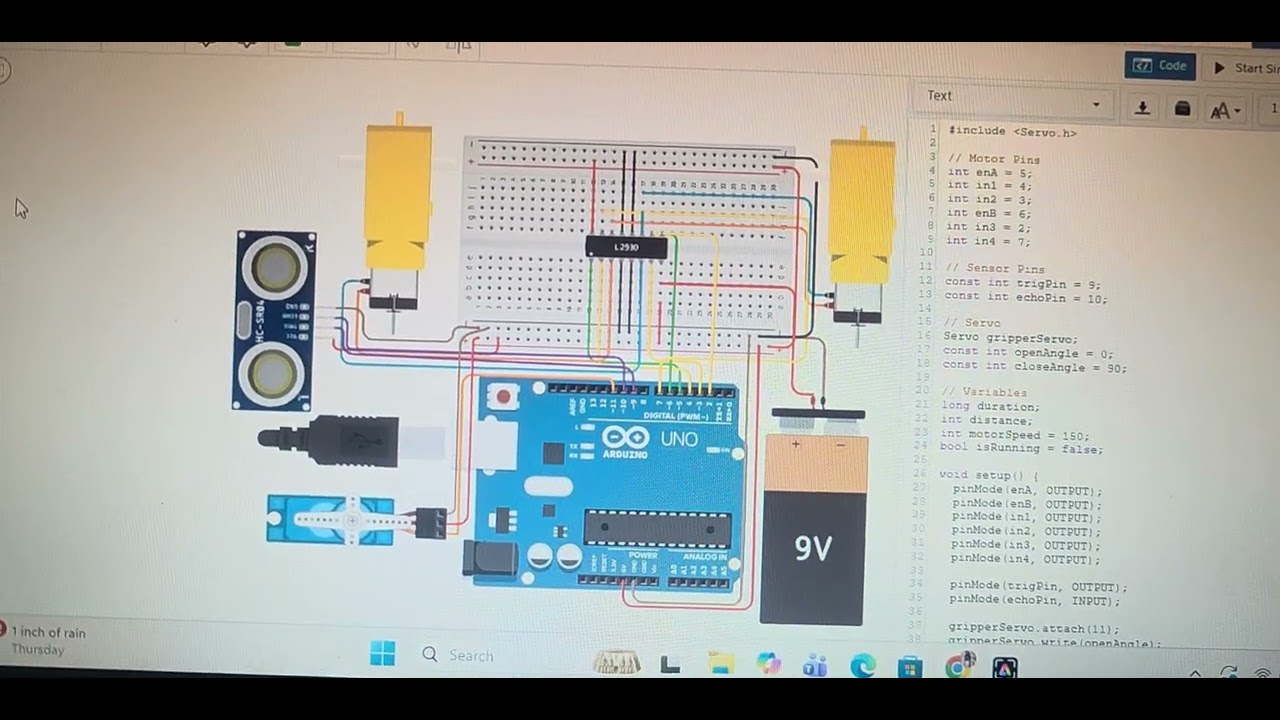The image size is (1280, 720).
Task: Select the blue micro servo component
Action: [330, 520]
